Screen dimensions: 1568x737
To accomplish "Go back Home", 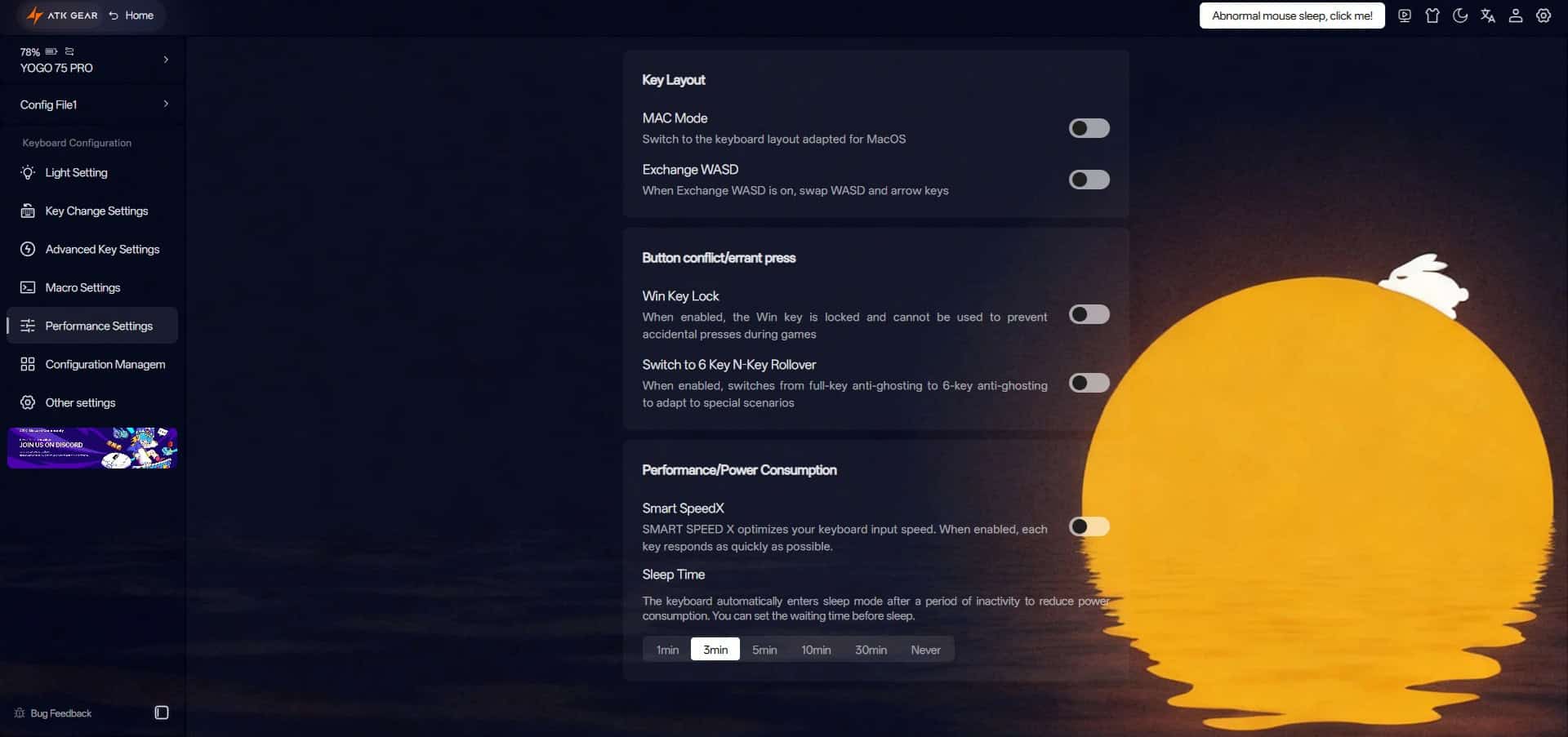I will click(131, 16).
